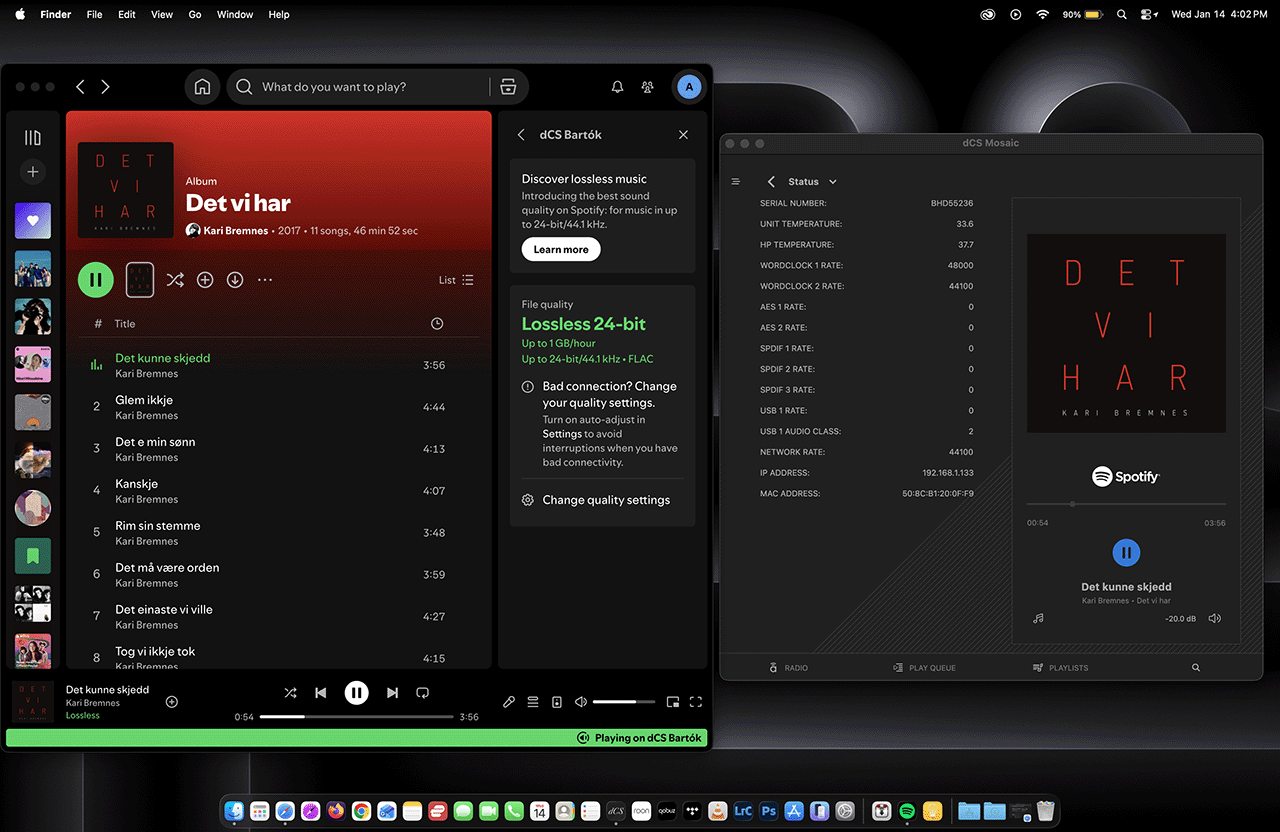Open Friend Activity people icon
This screenshot has height=832, width=1280.
tap(648, 87)
